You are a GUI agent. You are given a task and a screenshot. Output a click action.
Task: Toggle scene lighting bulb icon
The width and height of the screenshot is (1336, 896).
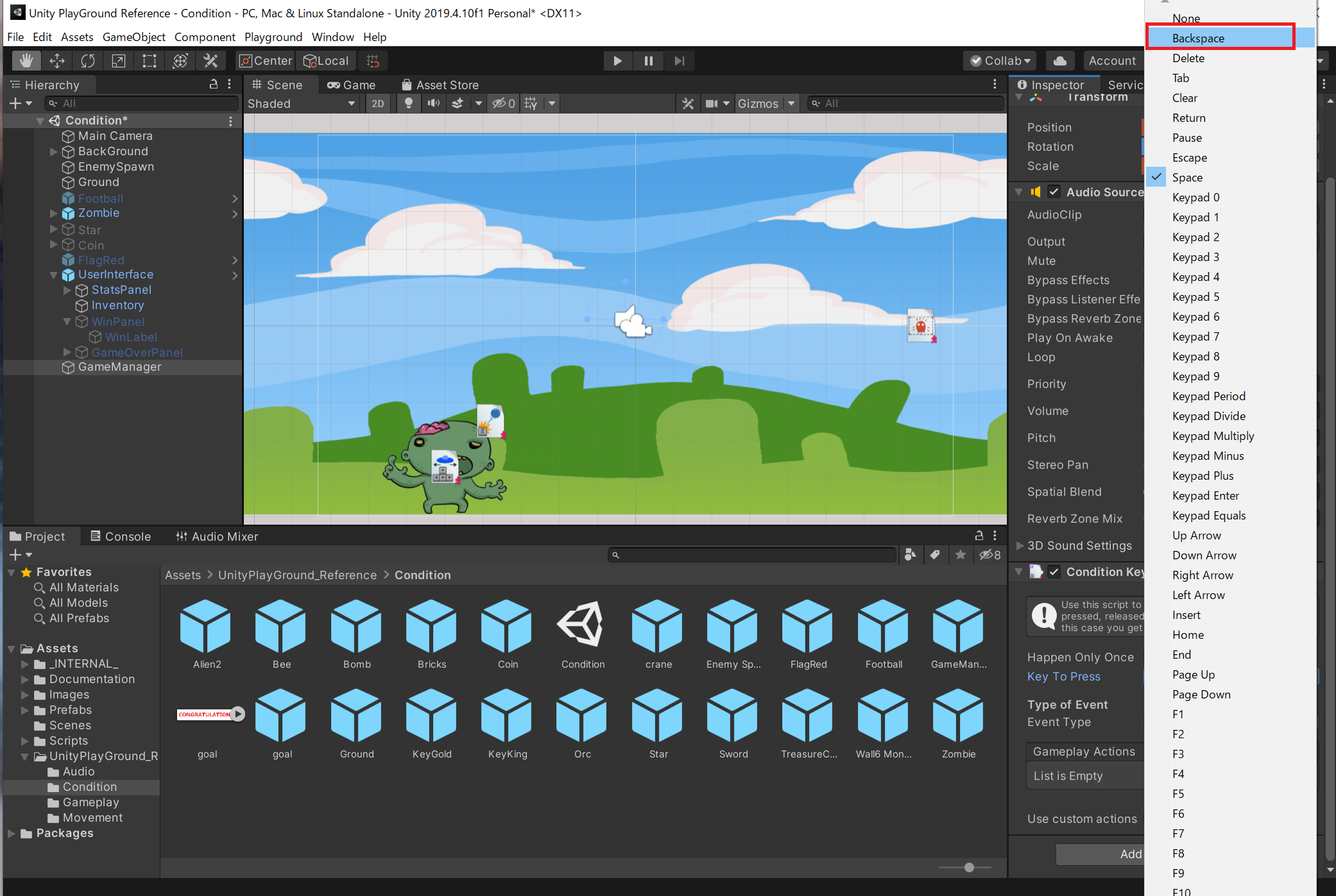408,103
